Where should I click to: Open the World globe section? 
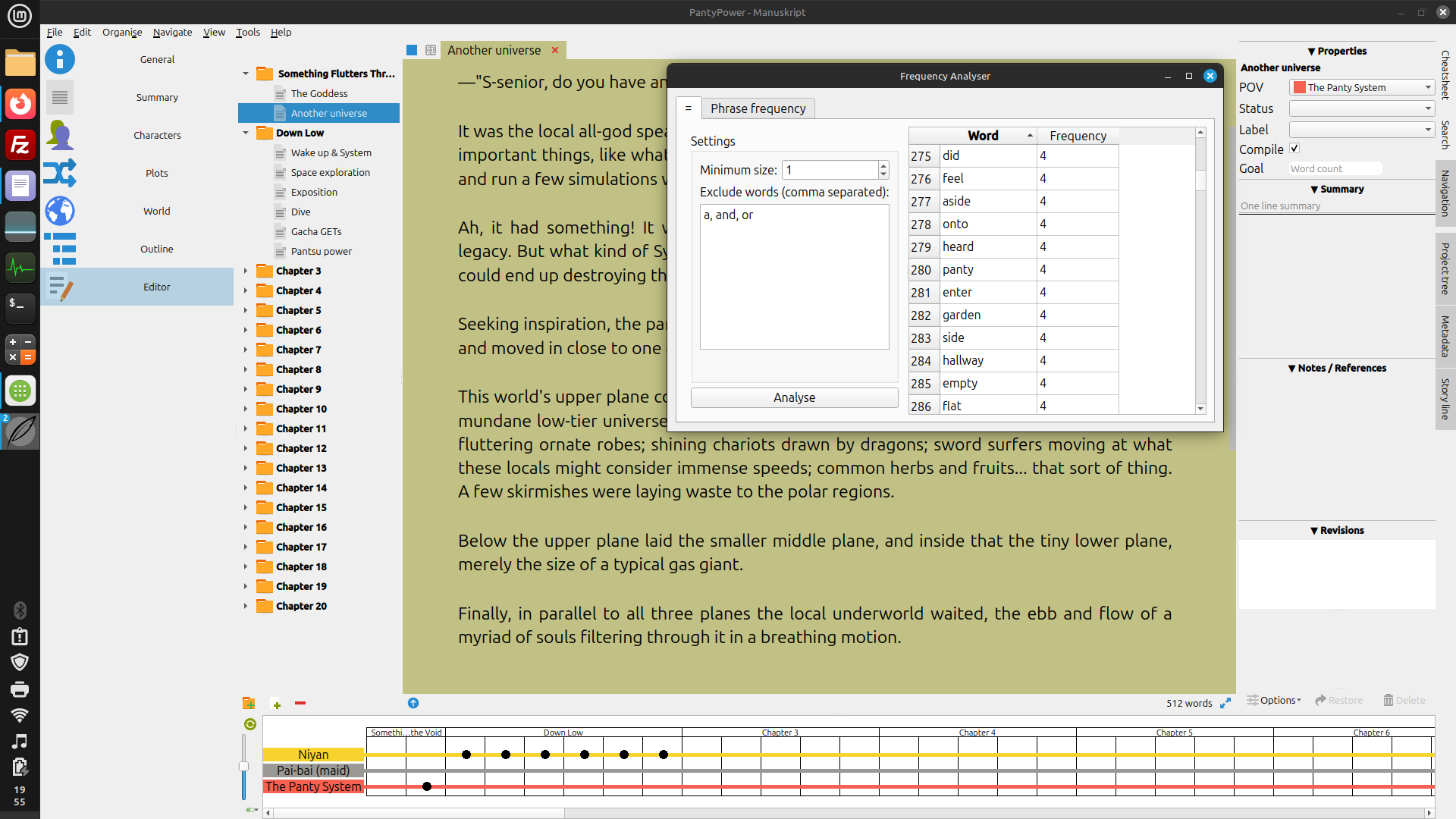(60, 211)
